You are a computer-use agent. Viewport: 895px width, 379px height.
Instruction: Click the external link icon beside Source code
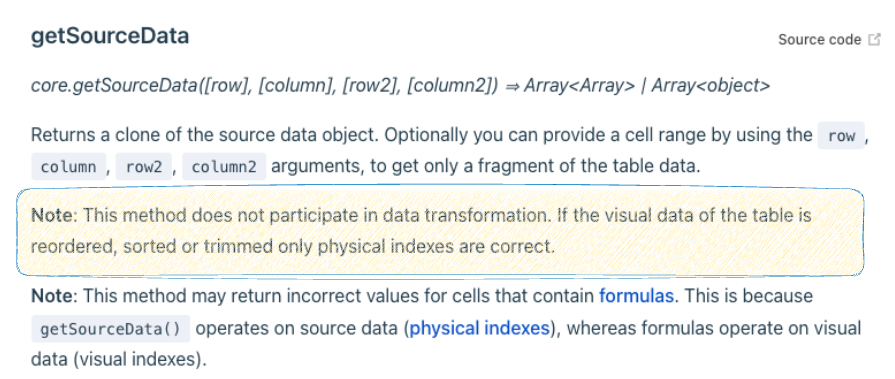tap(874, 40)
